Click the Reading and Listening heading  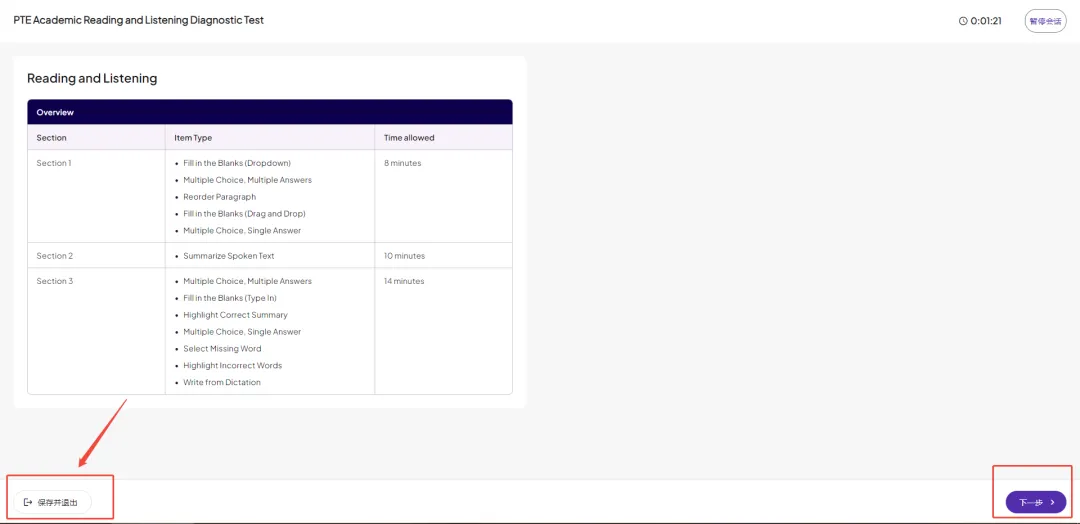click(92, 78)
